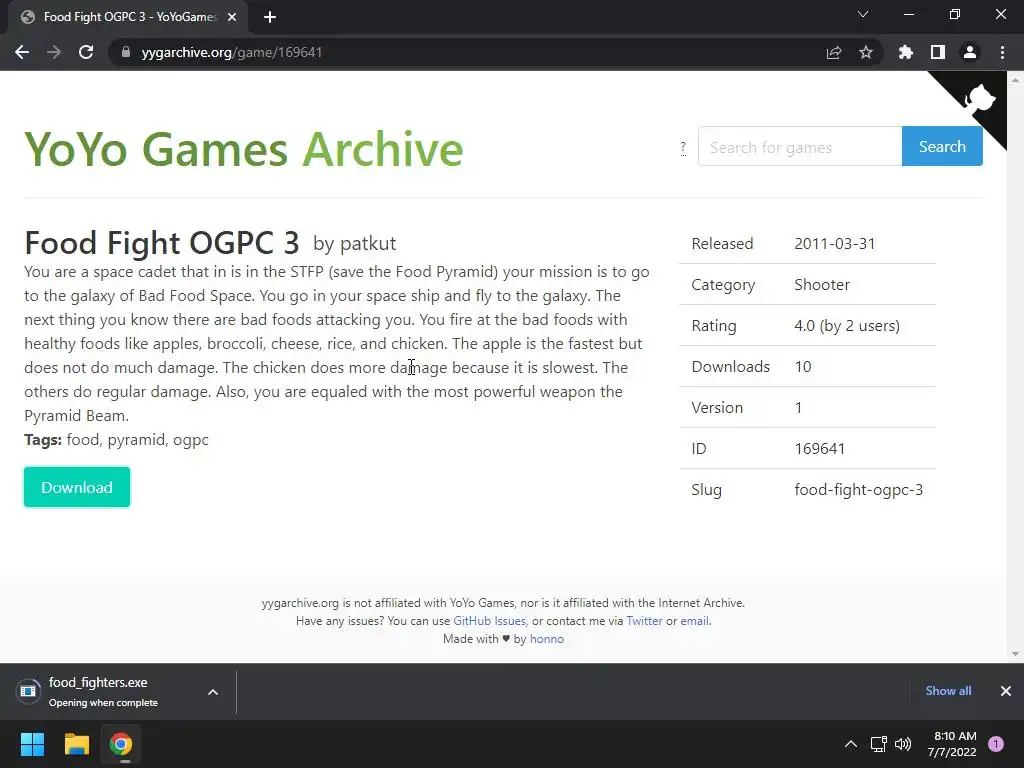
Task: Click the Version value 1
Action: (798, 408)
